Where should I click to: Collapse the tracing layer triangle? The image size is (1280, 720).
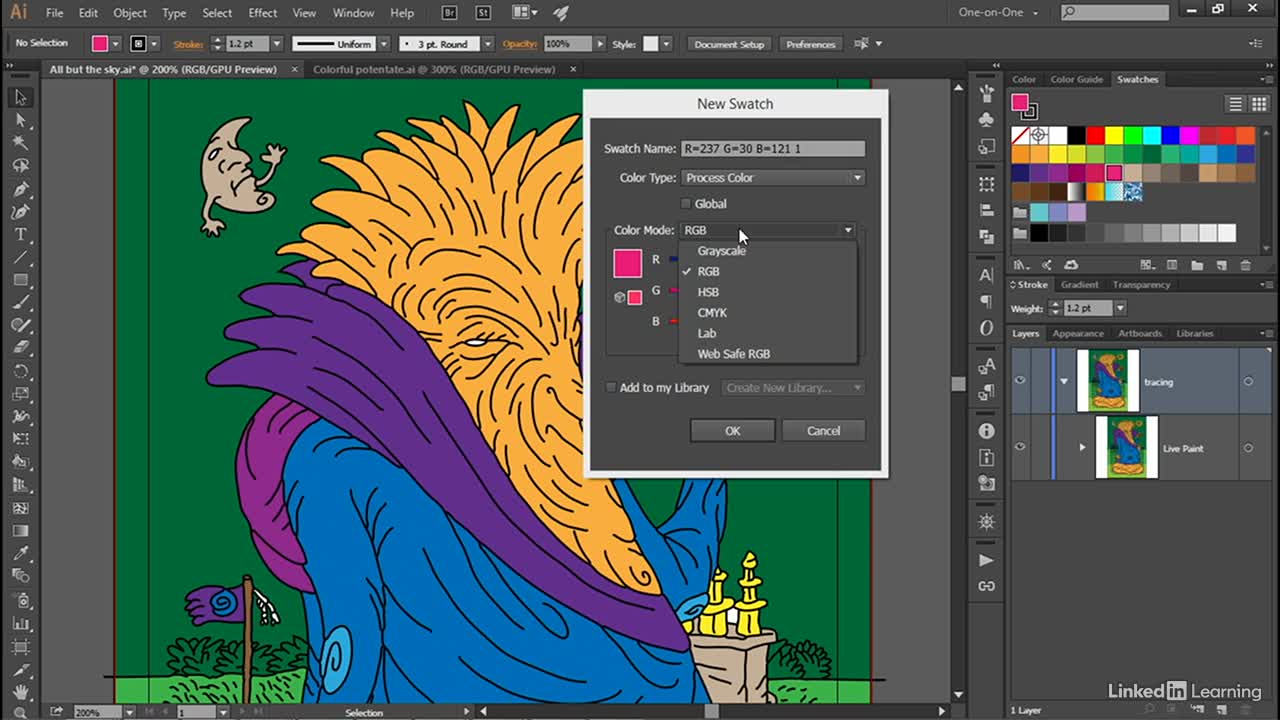(1064, 382)
